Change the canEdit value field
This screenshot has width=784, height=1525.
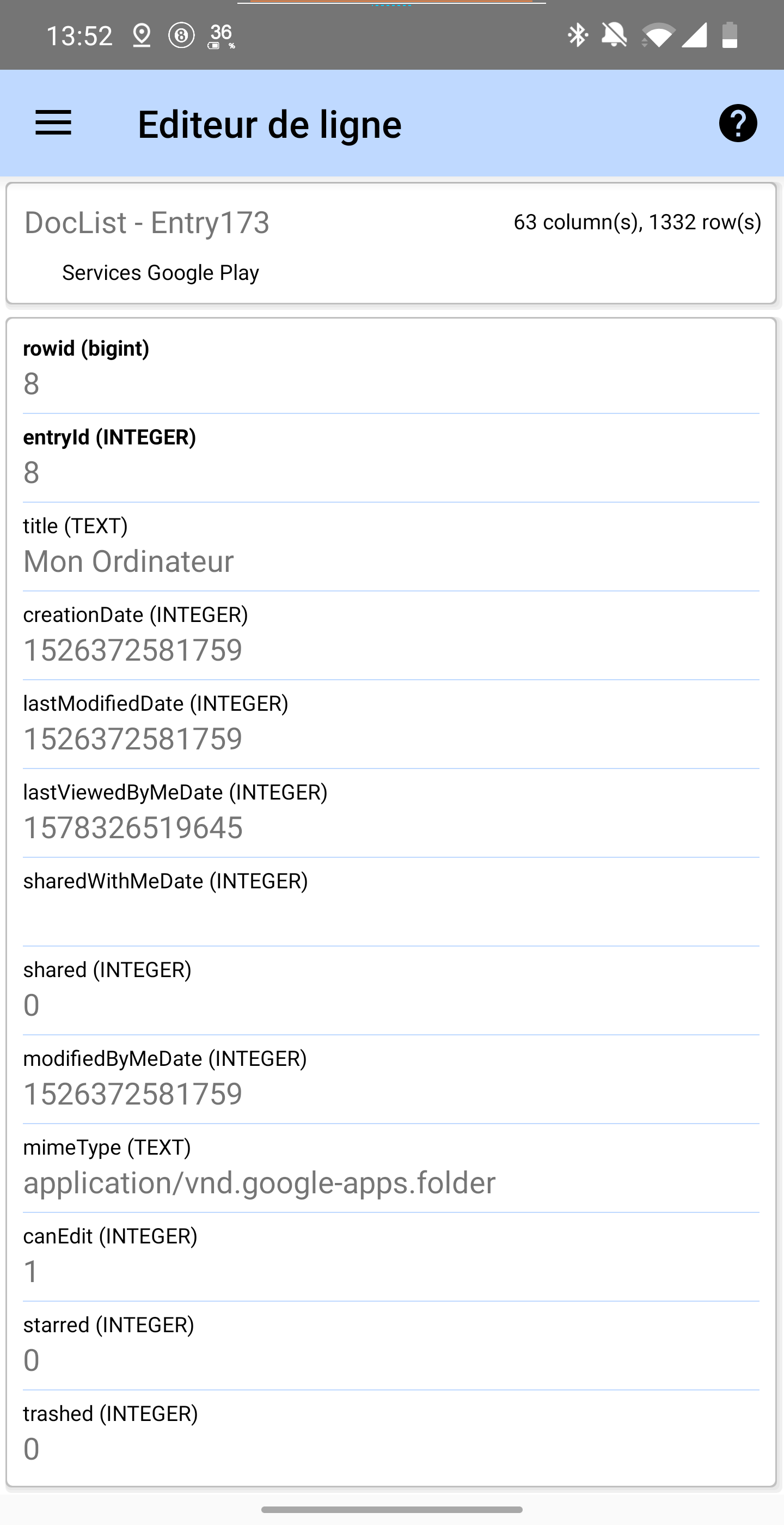click(390, 1272)
